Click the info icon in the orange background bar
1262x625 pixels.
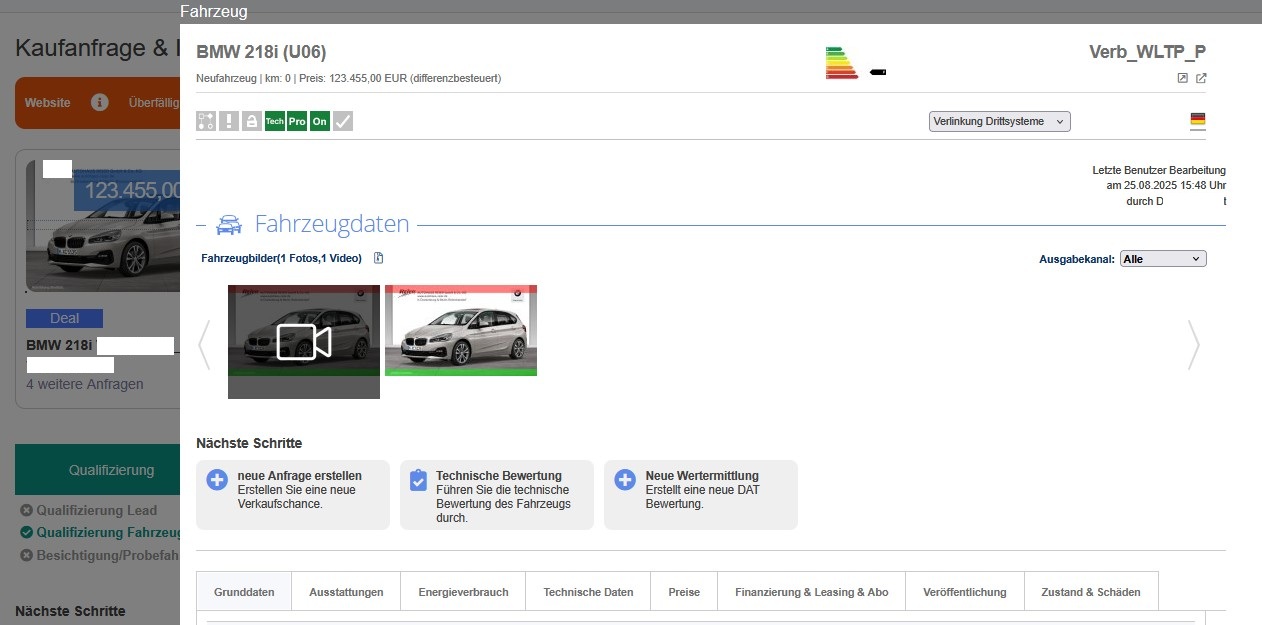pyautogui.click(x=99, y=102)
